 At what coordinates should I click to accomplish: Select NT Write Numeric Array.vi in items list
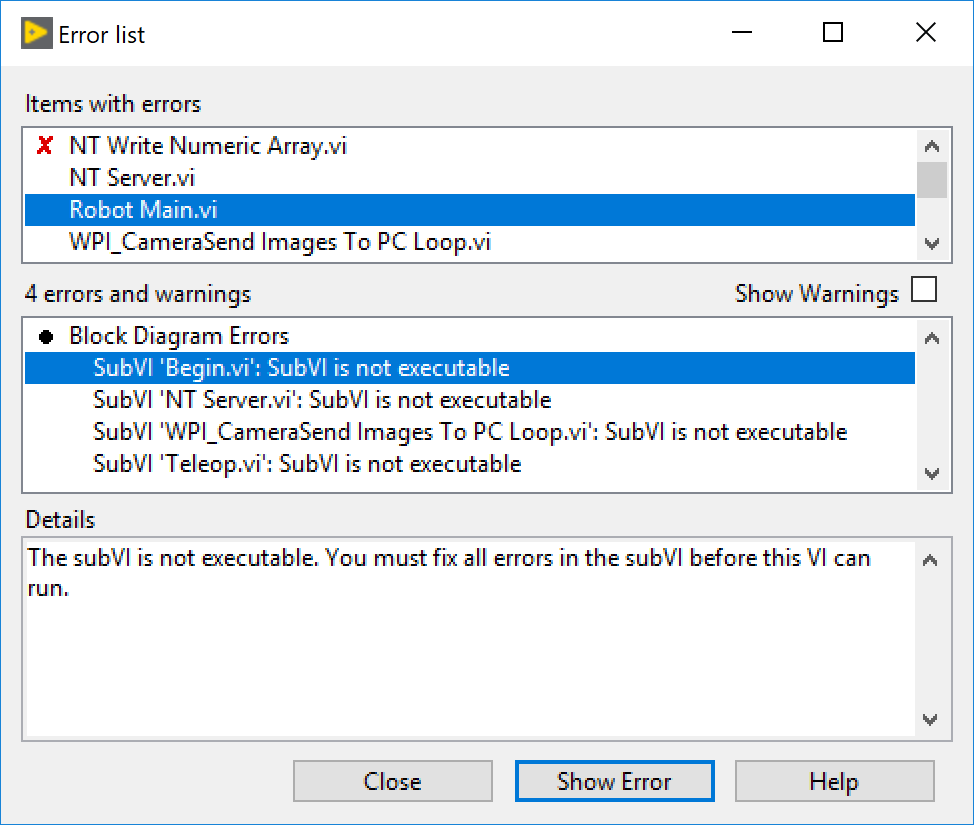[470, 145]
